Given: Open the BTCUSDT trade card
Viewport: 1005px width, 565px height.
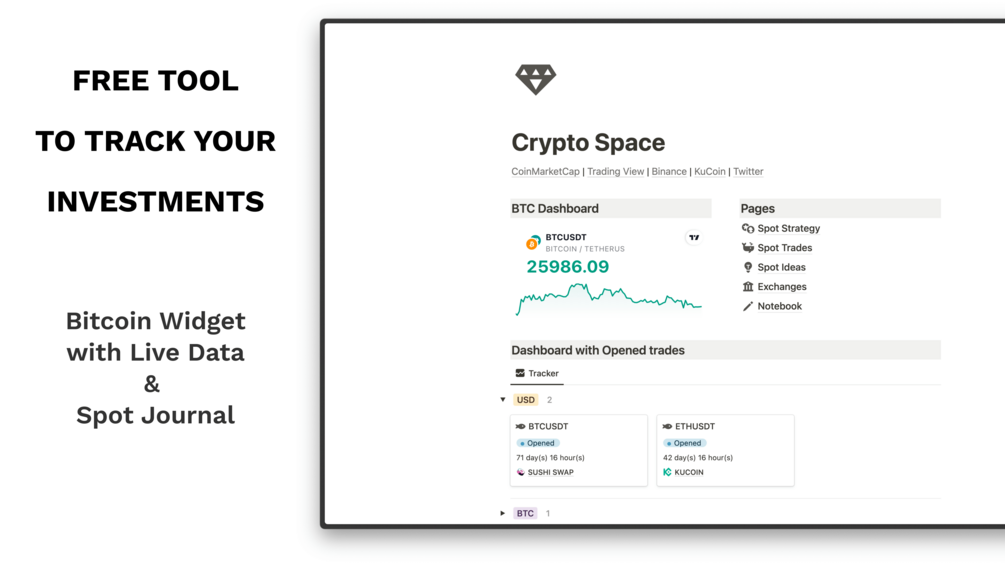Looking at the screenshot, I should (579, 450).
